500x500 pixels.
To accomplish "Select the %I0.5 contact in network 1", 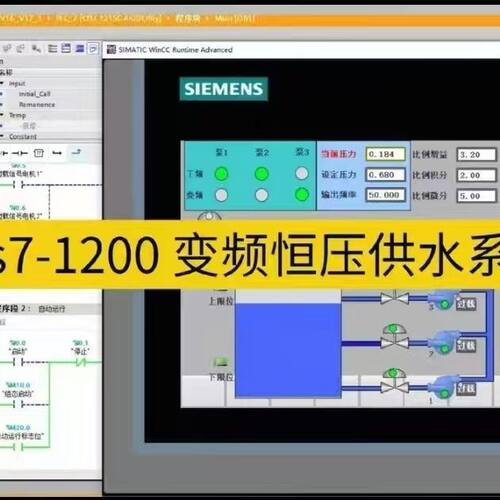I will point(18,184).
